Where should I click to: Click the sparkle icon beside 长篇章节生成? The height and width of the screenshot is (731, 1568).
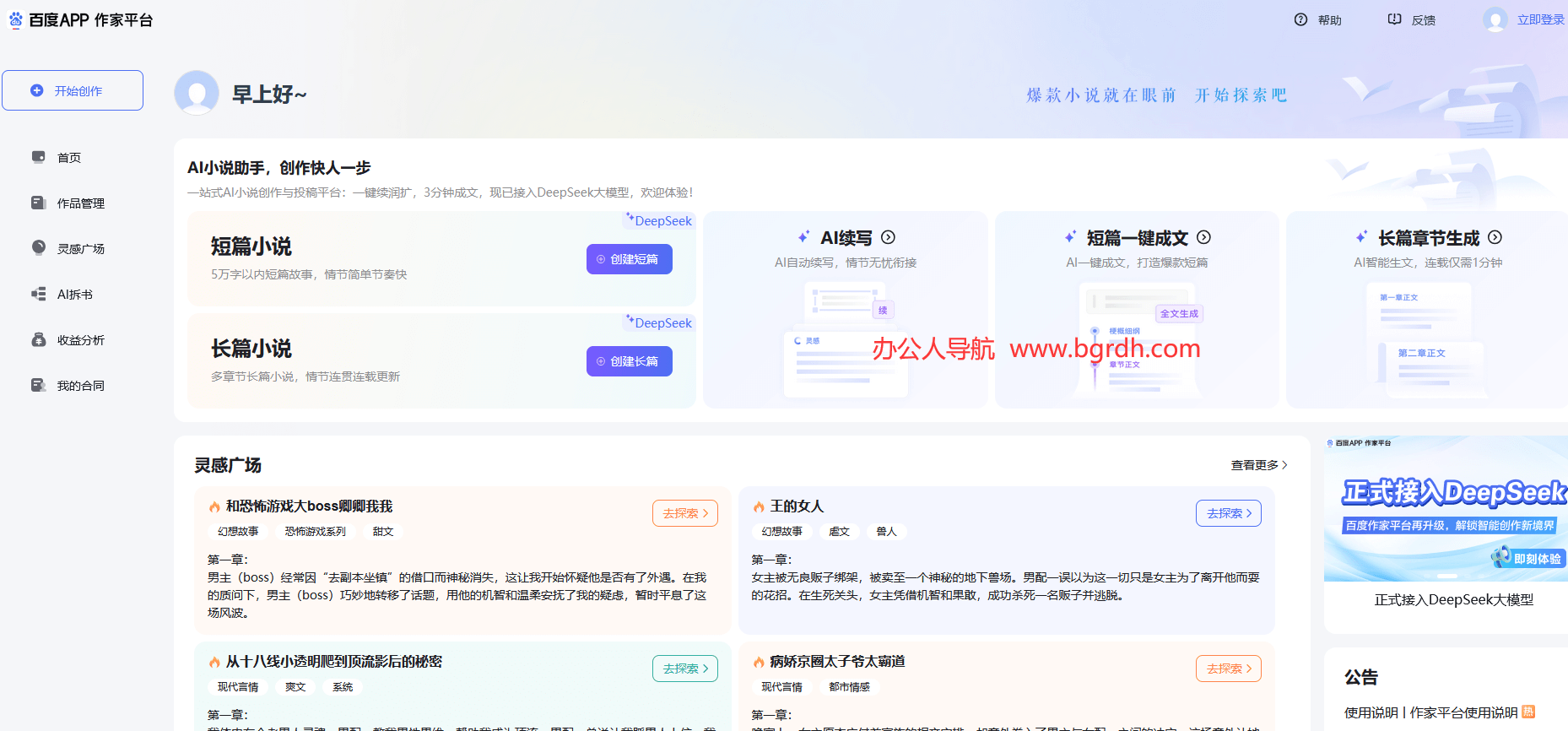(x=1361, y=237)
